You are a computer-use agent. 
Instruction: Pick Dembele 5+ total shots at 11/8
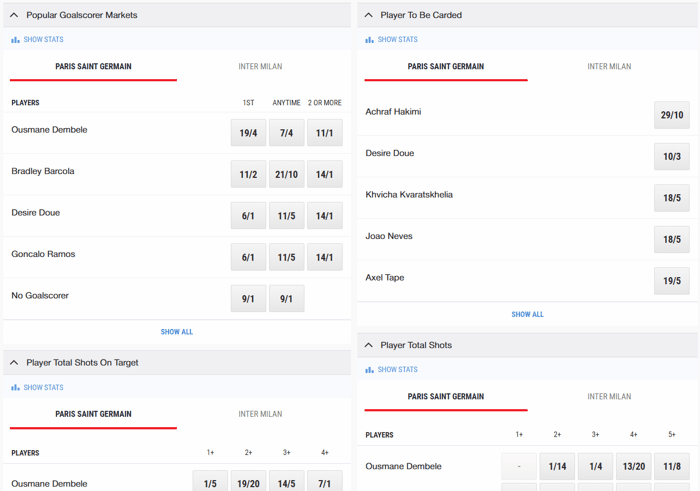pyautogui.click(x=672, y=466)
